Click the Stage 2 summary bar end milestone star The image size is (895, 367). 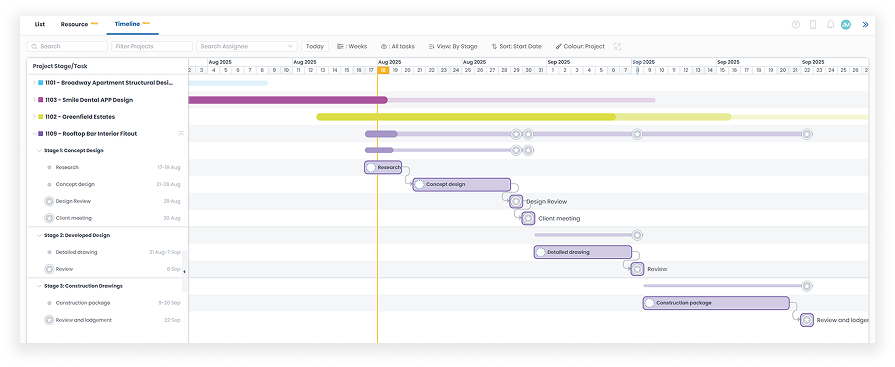(x=638, y=235)
